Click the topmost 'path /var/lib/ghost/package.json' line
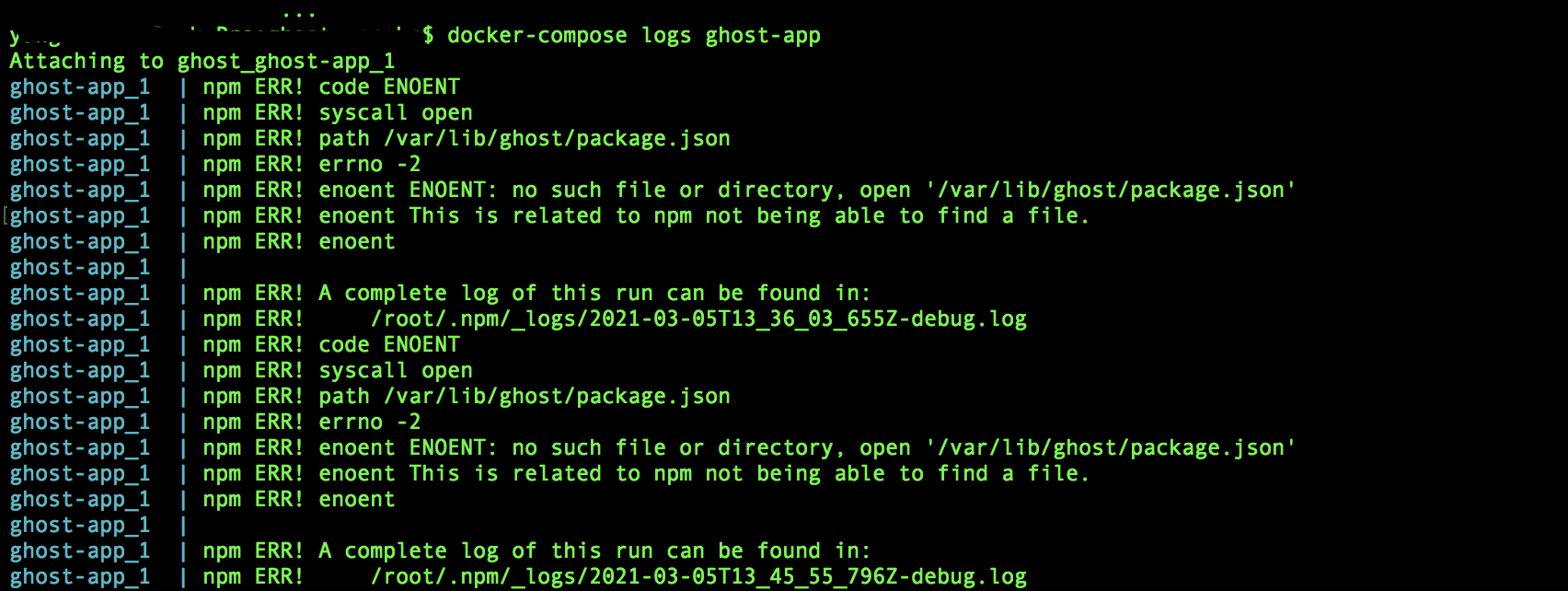The height and width of the screenshot is (591, 1568). coord(524,139)
